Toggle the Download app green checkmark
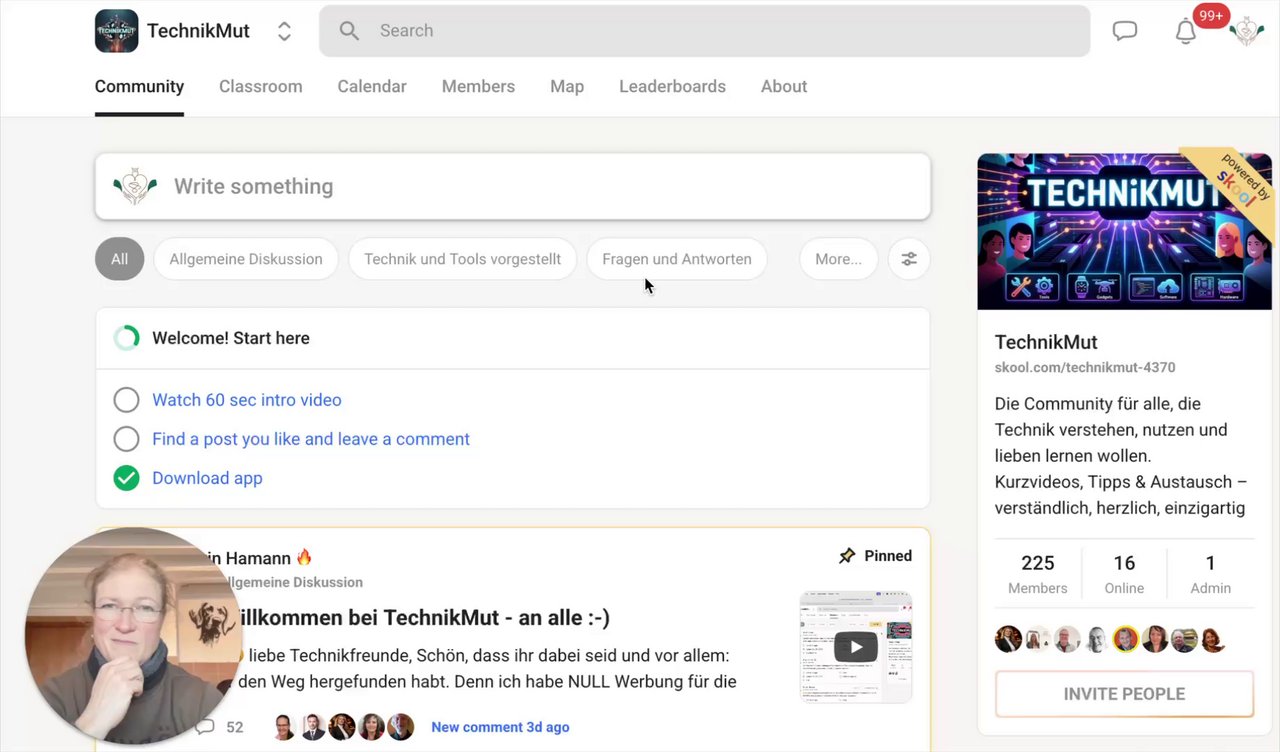 click(x=126, y=478)
